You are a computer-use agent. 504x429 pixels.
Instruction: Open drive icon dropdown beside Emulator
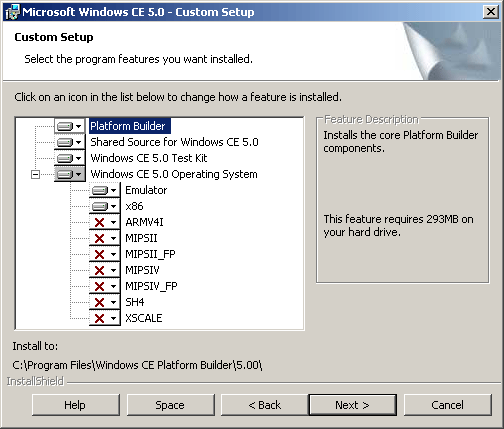pyautogui.click(x=105, y=190)
